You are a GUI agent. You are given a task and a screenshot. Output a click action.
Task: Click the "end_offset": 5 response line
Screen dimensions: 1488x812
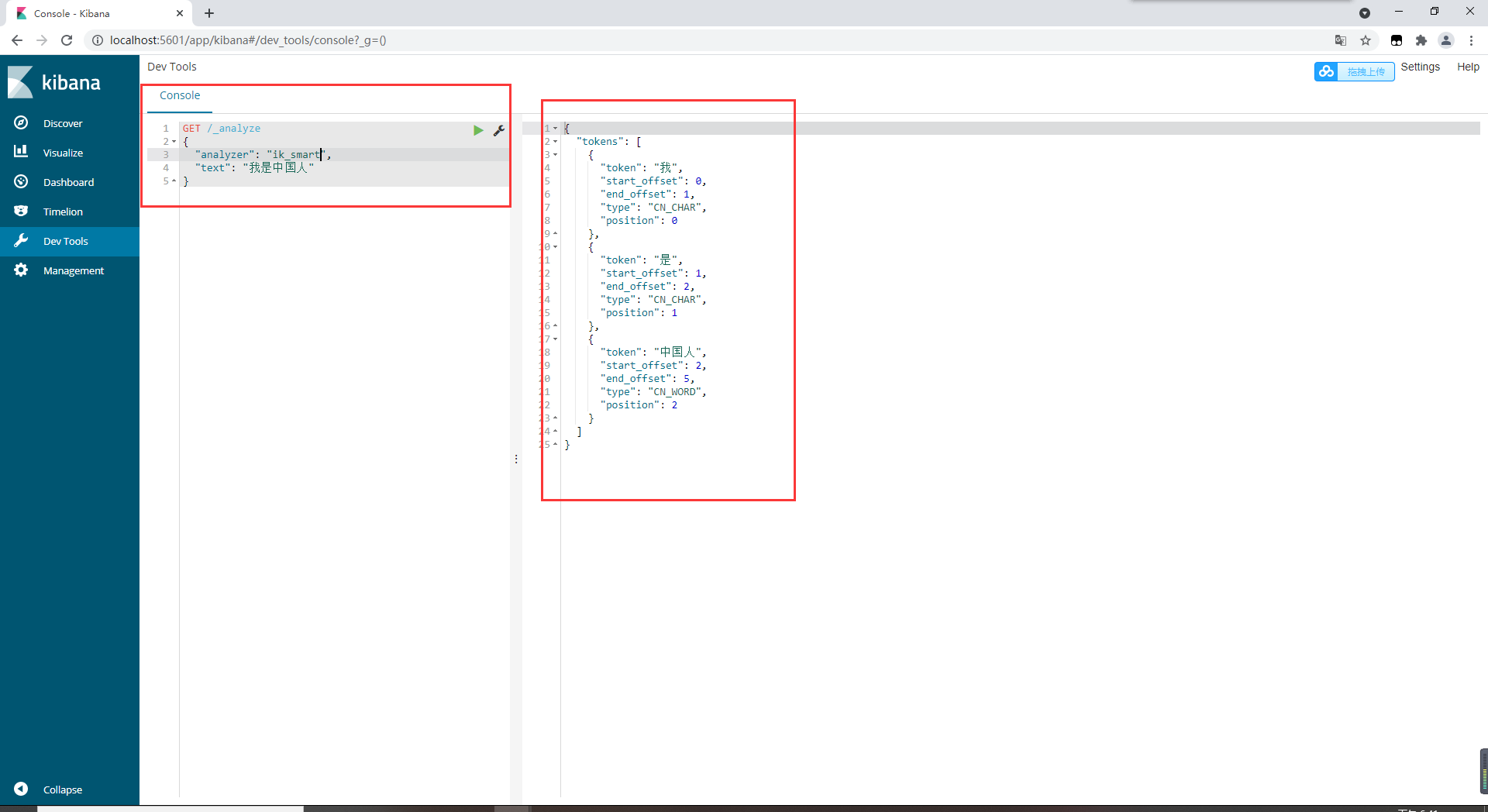point(648,379)
